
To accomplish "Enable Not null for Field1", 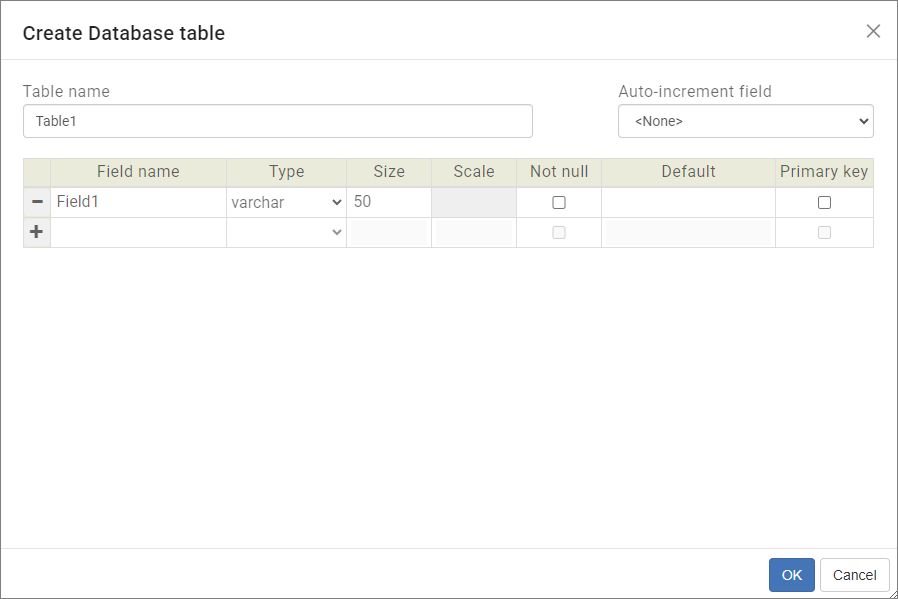I will (x=558, y=202).
